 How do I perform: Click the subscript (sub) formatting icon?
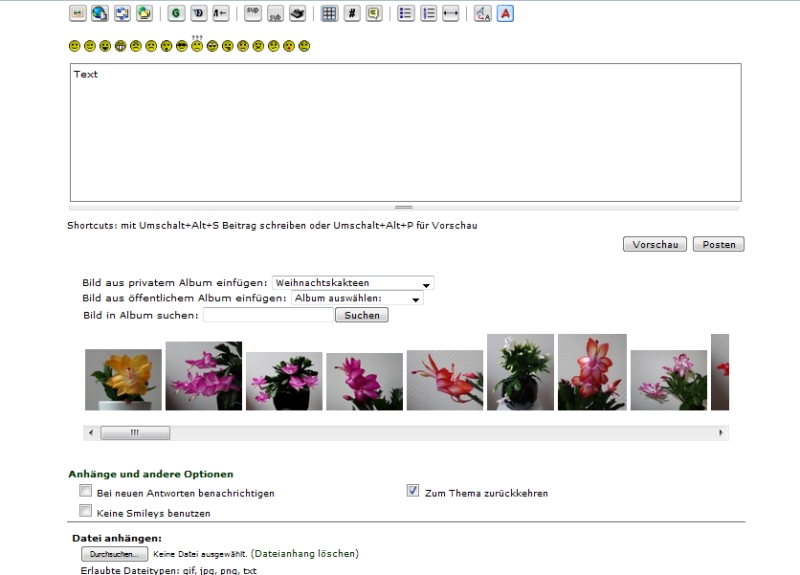[275, 14]
